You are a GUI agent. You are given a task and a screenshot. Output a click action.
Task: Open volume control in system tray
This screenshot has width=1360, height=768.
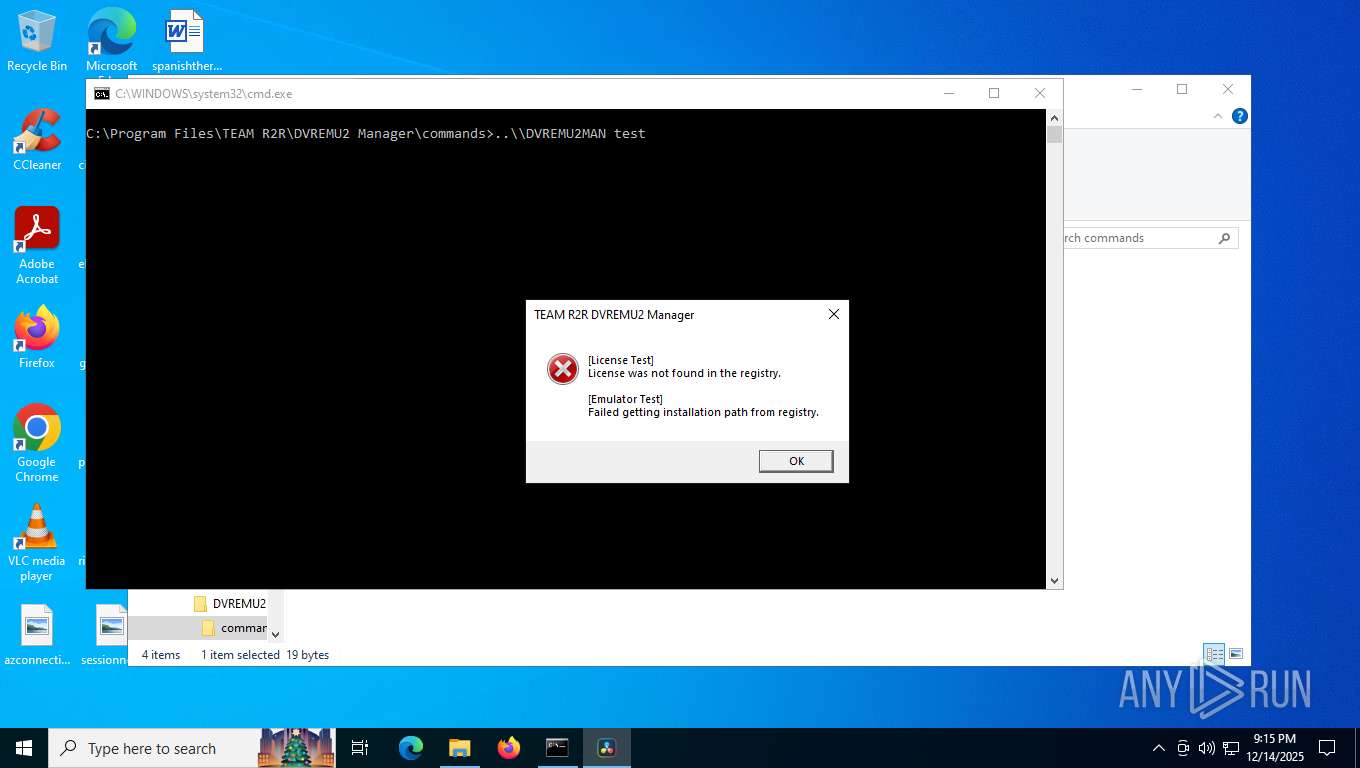click(x=1207, y=748)
